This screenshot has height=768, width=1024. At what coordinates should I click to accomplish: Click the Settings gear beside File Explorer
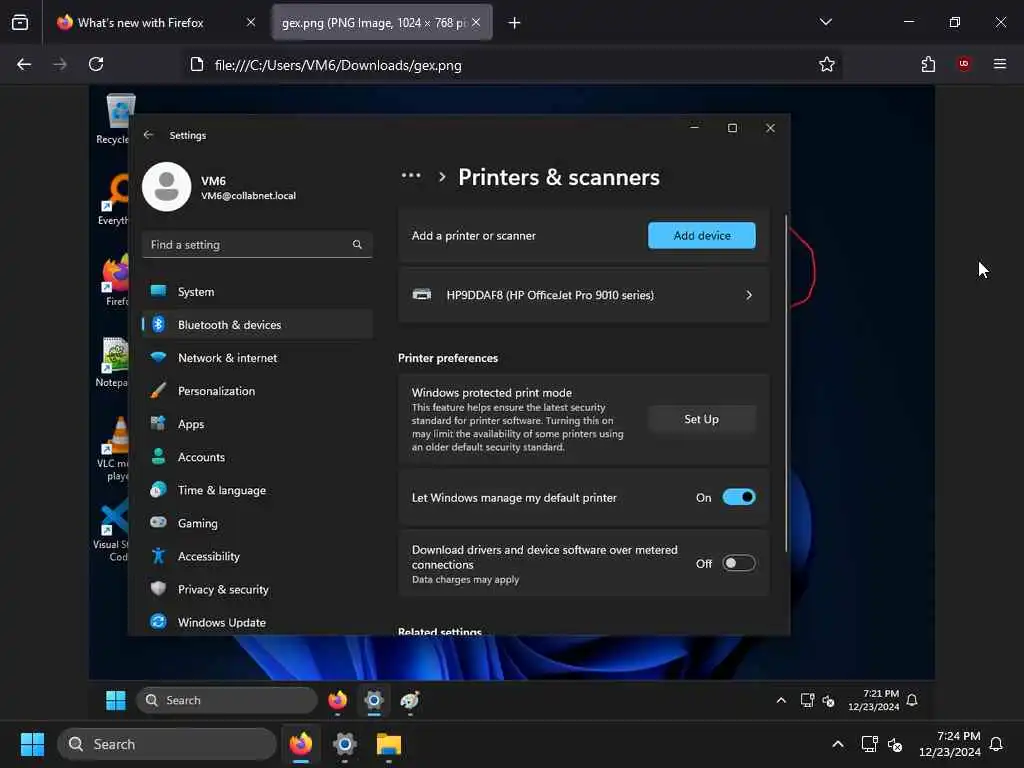[345, 744]
